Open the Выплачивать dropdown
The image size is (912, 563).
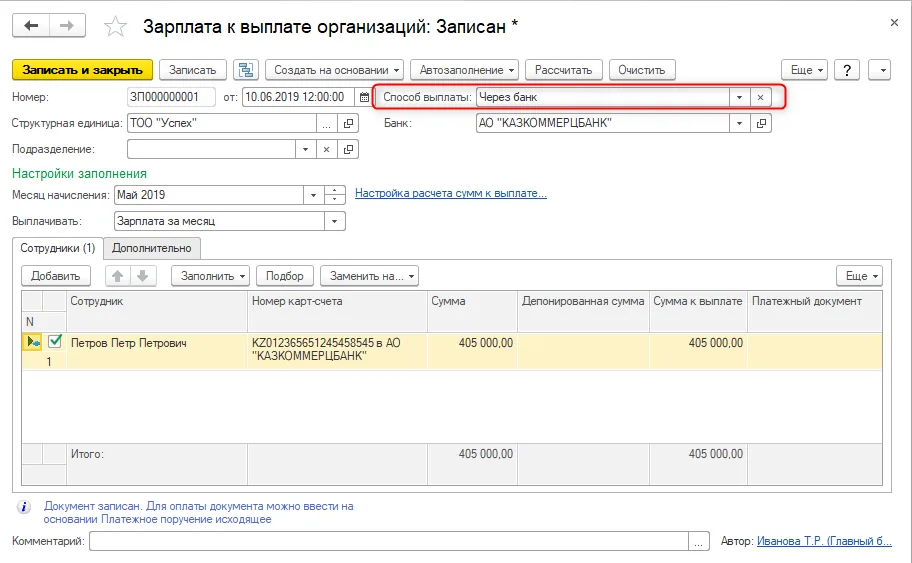[x=334, y=221]
